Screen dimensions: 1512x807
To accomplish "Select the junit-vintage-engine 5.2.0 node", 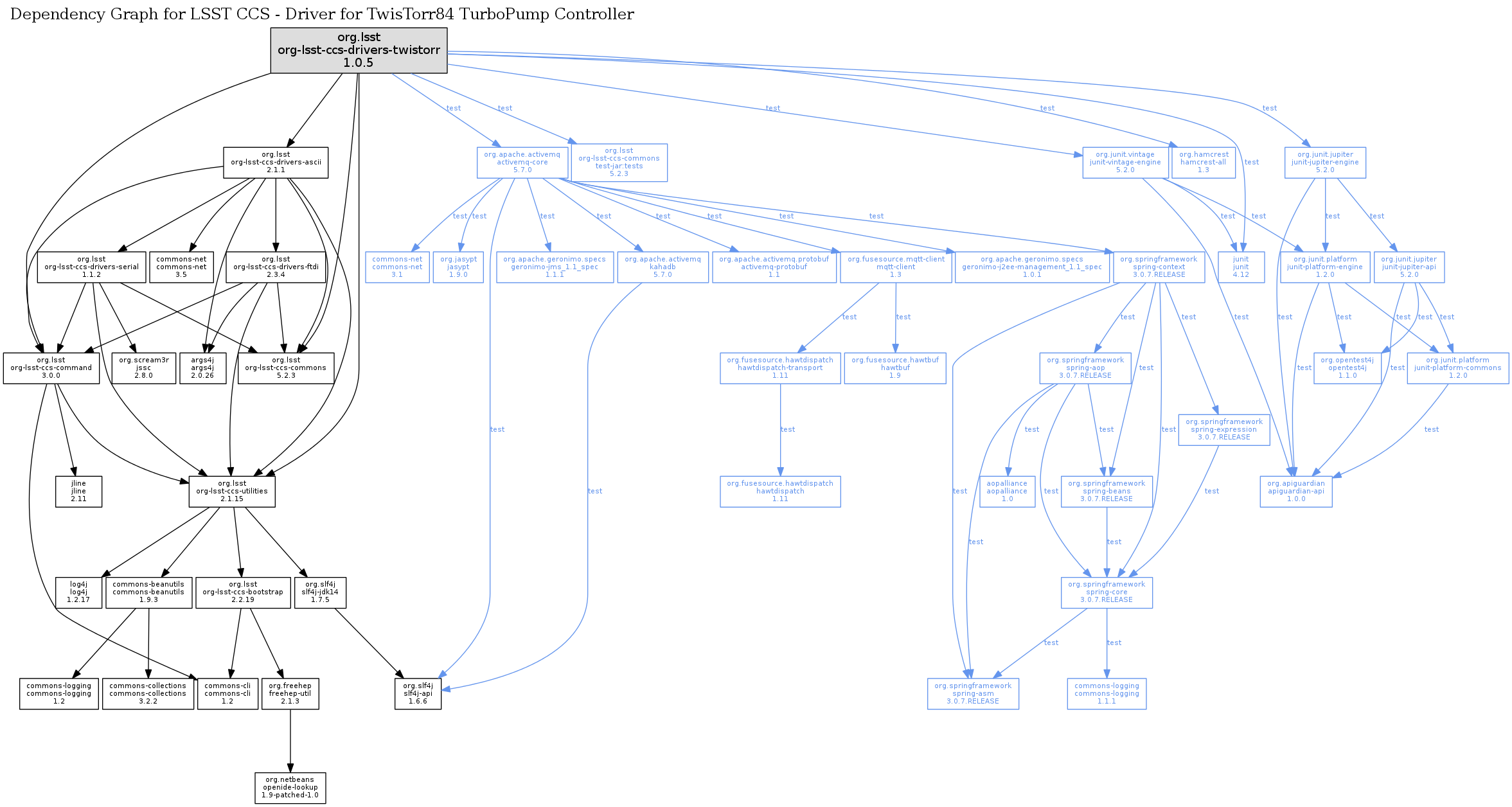I will 1125,163.
